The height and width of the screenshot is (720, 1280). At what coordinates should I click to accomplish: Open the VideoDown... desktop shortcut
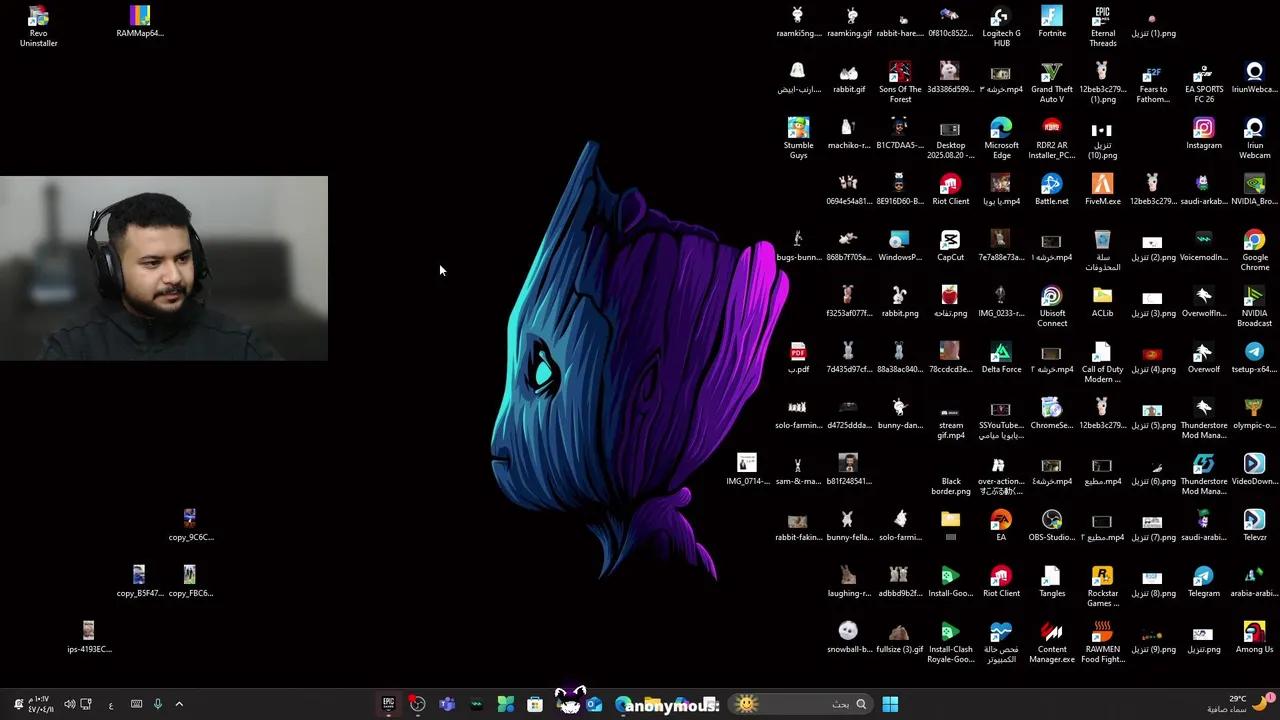click(x=1254, y=470)
